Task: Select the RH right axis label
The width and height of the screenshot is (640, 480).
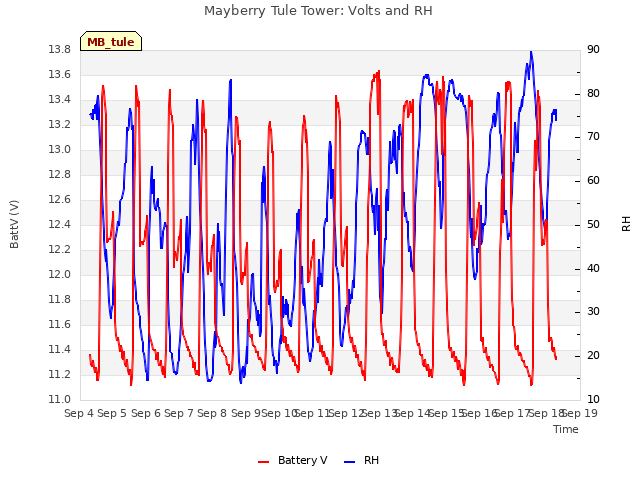Action: click(626, 224)
